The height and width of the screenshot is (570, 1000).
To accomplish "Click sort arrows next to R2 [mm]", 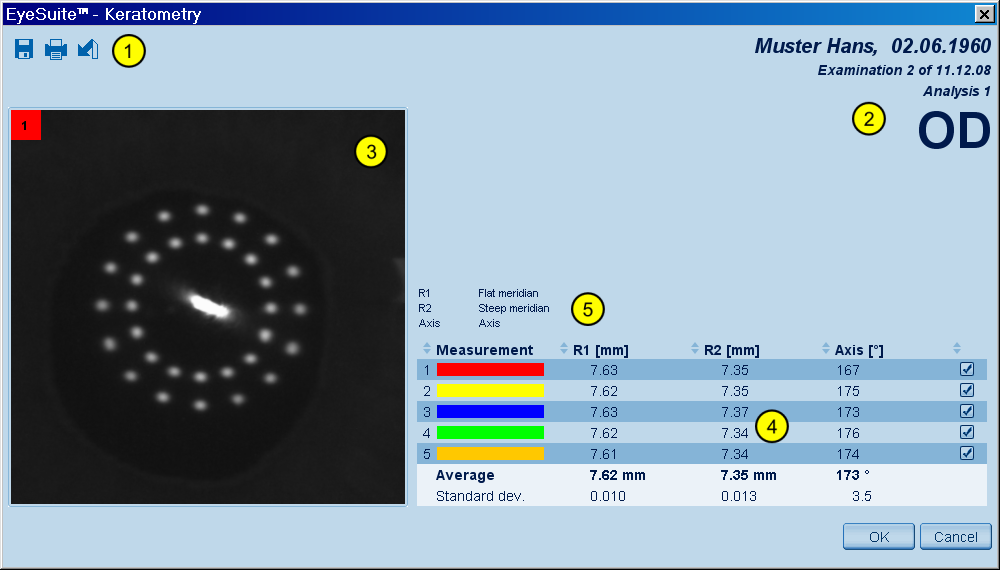I will (x=695, y=349).
